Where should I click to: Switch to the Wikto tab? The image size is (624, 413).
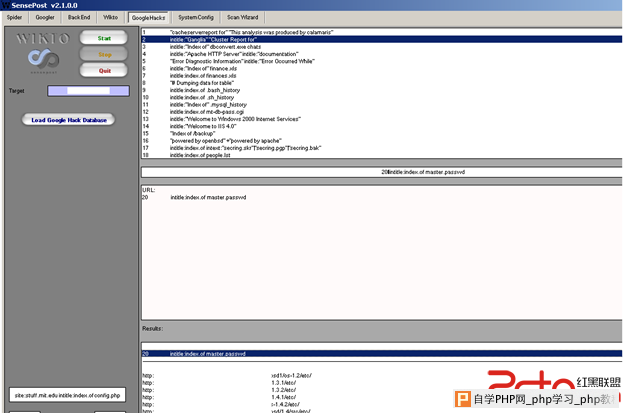point(110,18)
